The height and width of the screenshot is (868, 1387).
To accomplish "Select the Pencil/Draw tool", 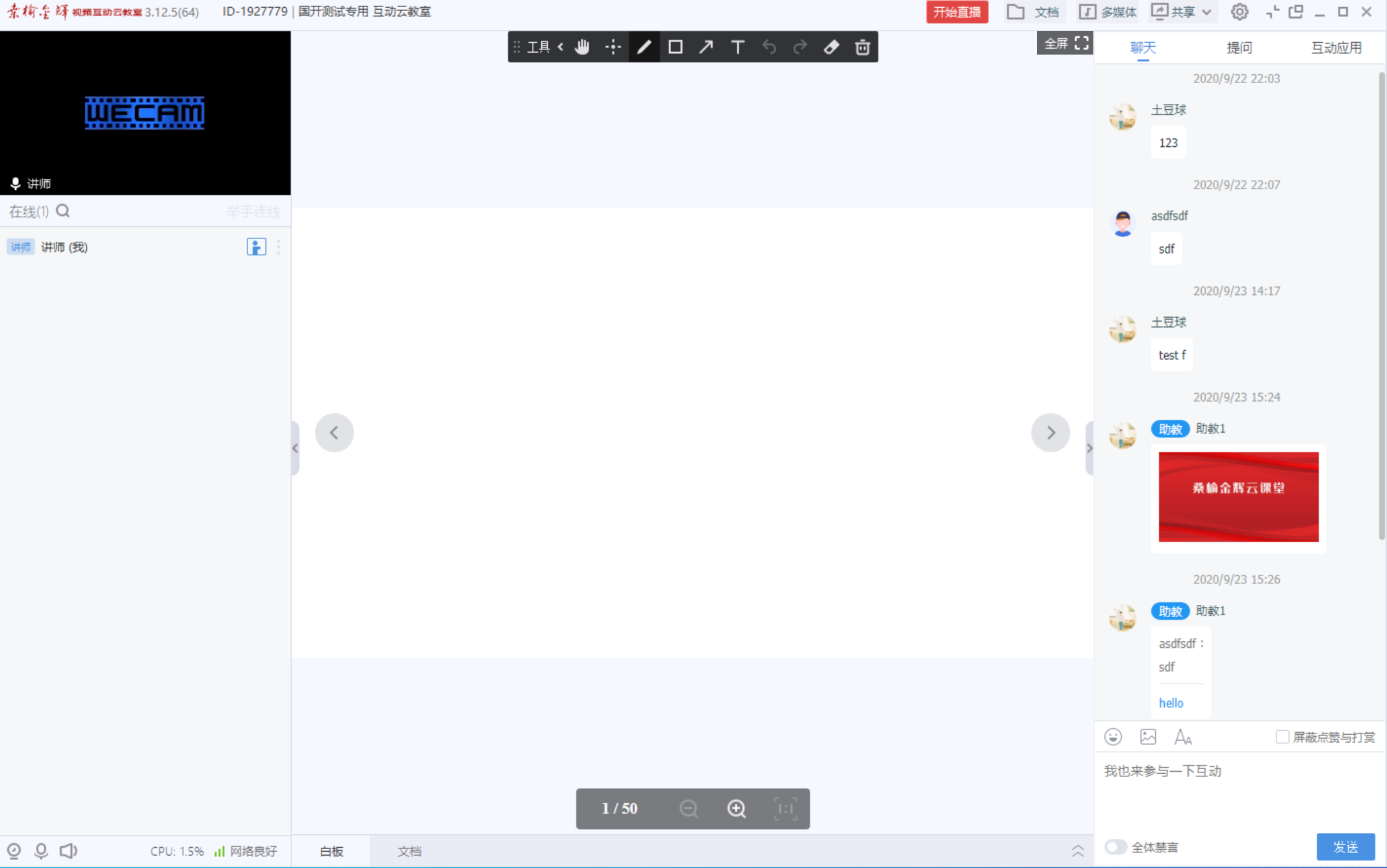I will tap(643, 47).
